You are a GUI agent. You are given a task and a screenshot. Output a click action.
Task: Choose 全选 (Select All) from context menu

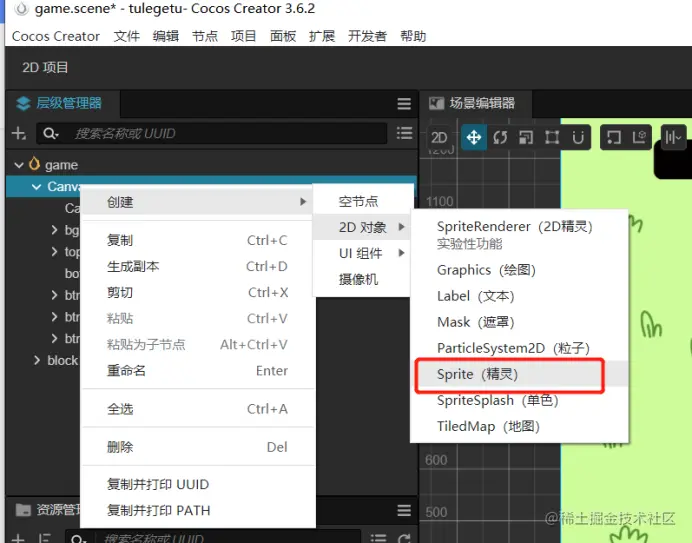198,409
